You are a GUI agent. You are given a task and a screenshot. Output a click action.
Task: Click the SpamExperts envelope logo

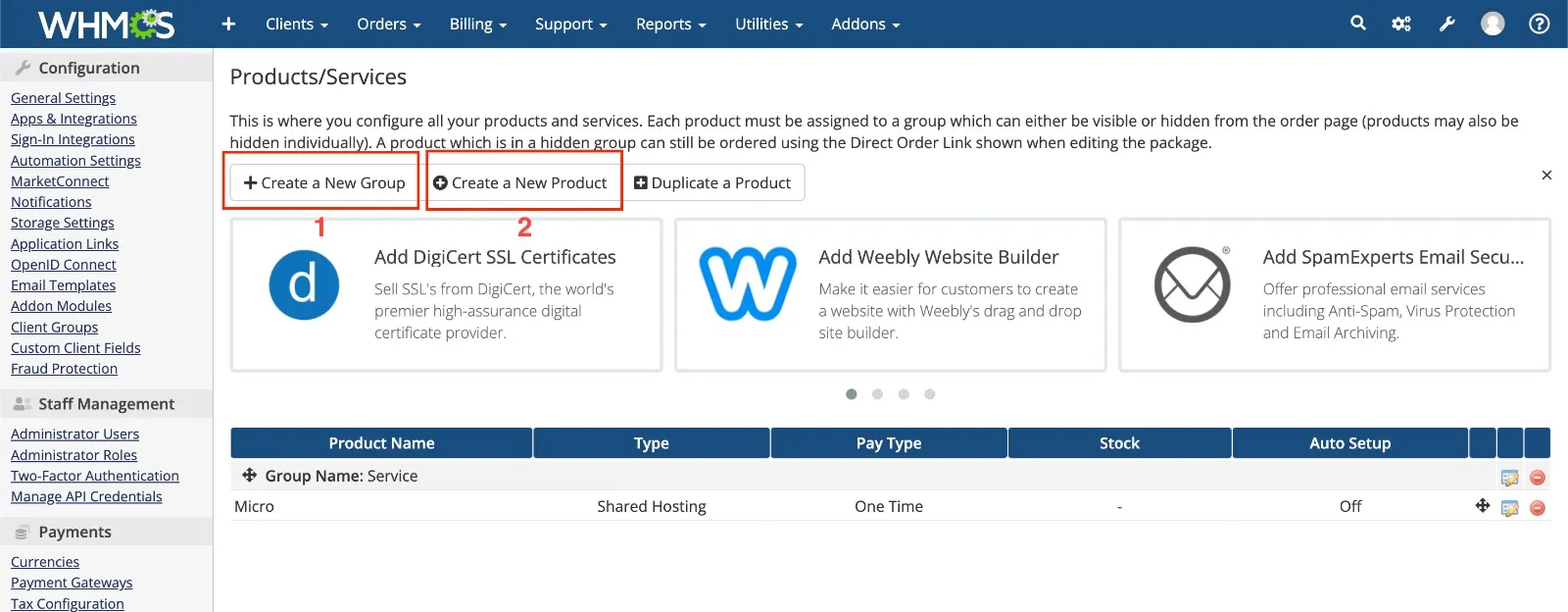[1193, 284]
